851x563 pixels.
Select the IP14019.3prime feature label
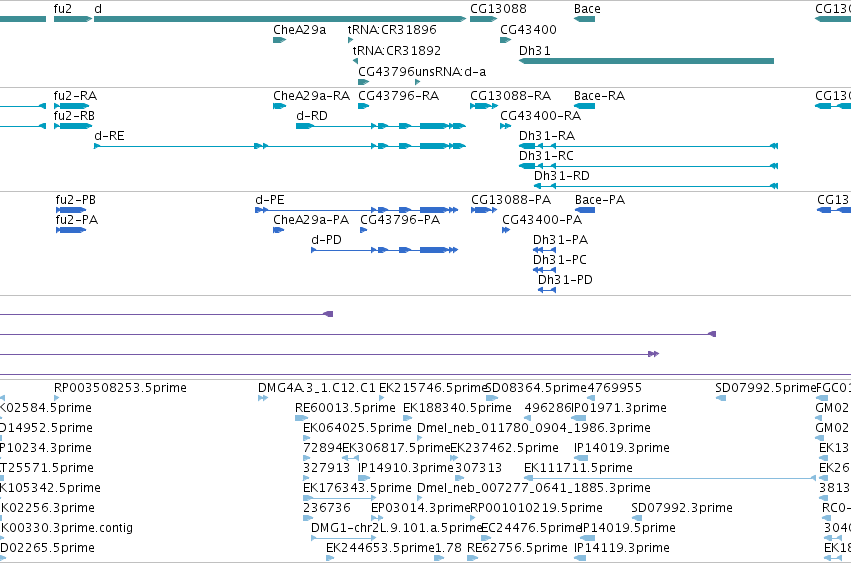(621, 448)
